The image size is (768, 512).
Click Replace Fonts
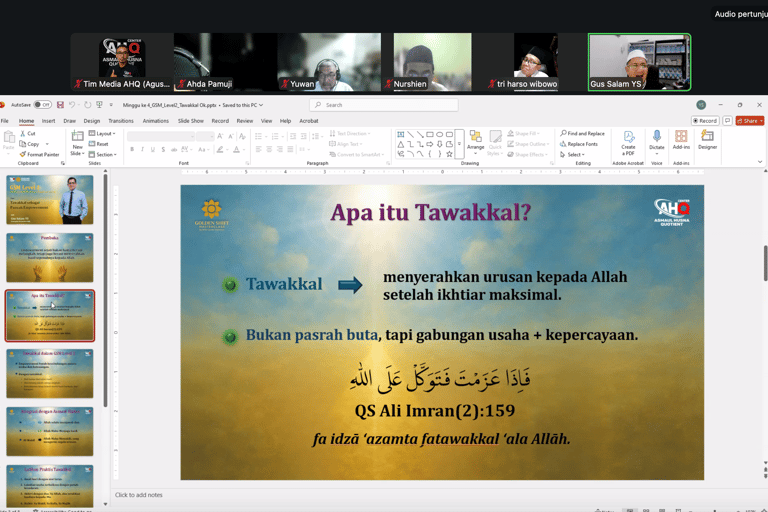click(x=579, y=144)
